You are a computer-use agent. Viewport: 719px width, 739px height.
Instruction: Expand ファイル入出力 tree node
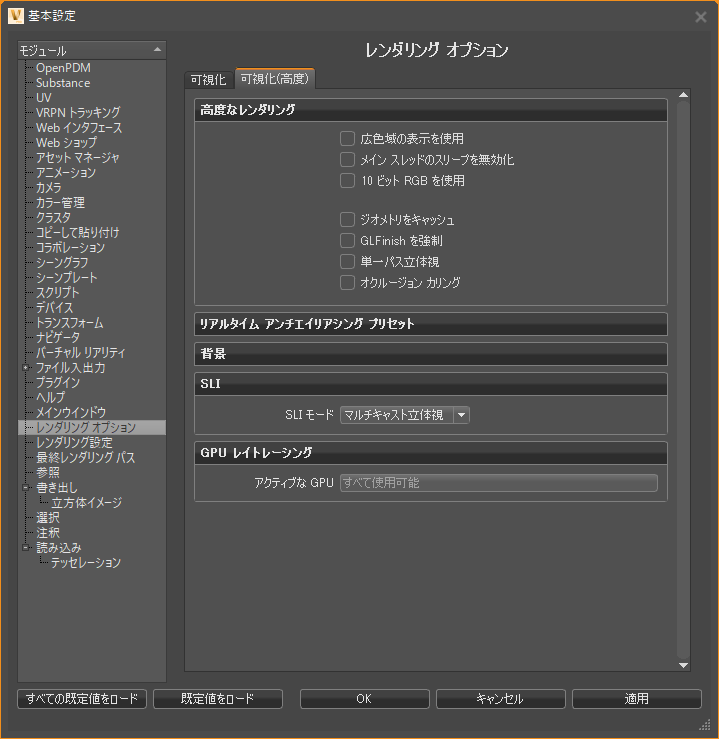26,368
